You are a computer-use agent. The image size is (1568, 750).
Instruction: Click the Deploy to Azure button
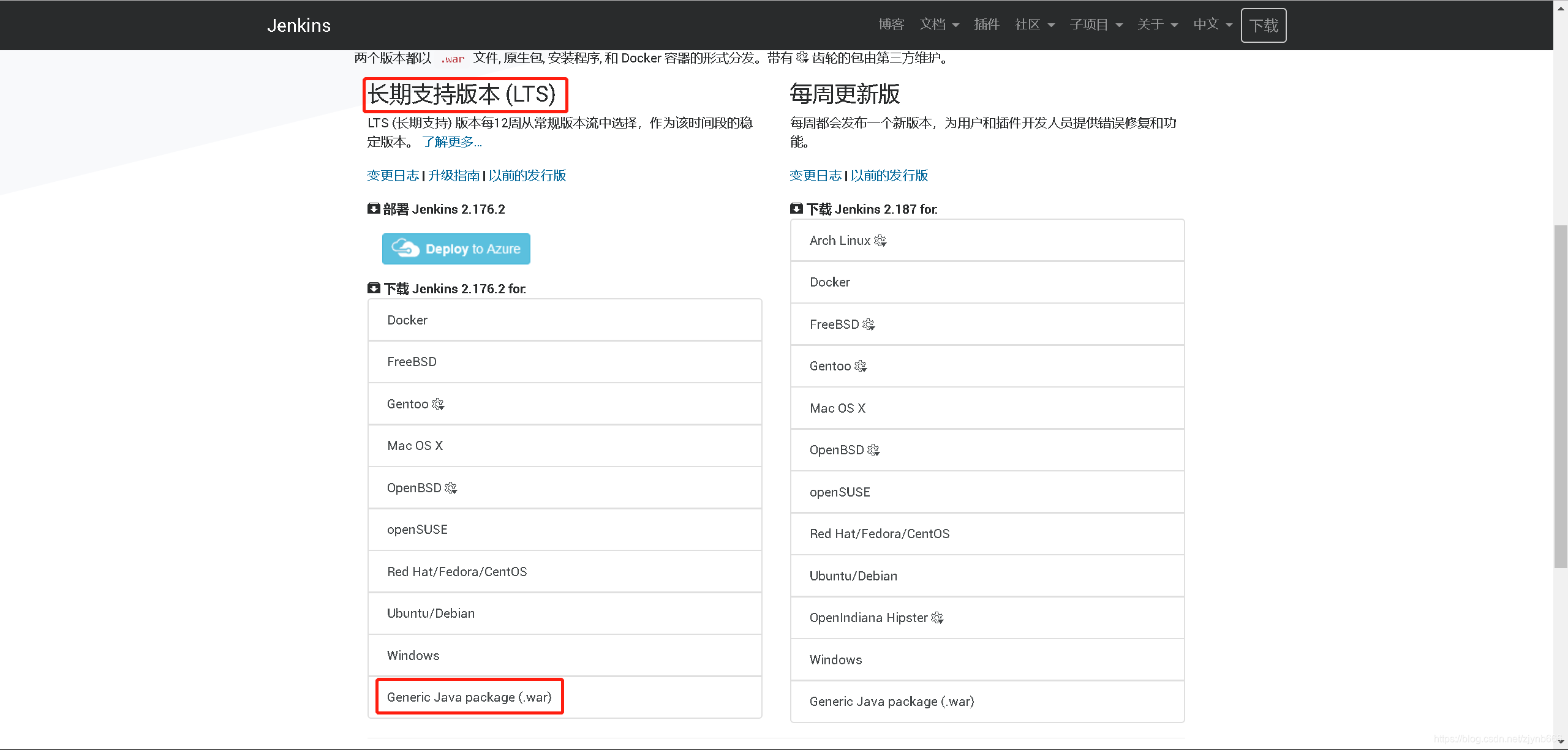pos(456,249)
